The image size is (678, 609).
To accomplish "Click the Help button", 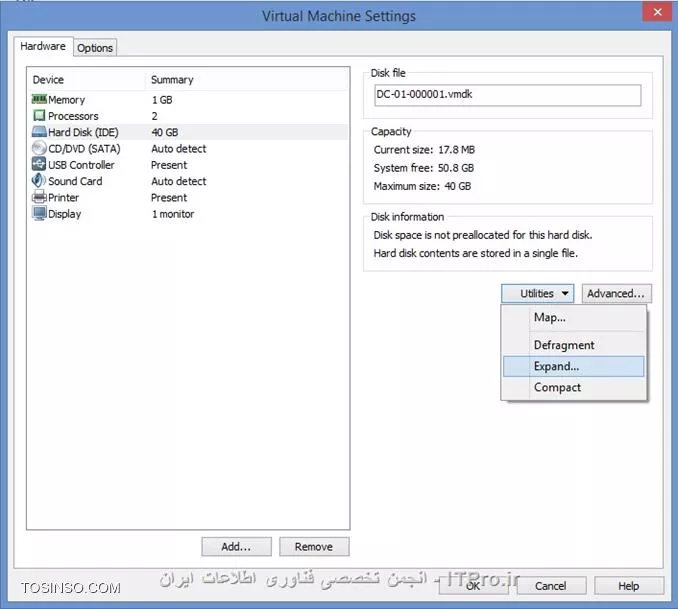I will click(x=629, y=586).
